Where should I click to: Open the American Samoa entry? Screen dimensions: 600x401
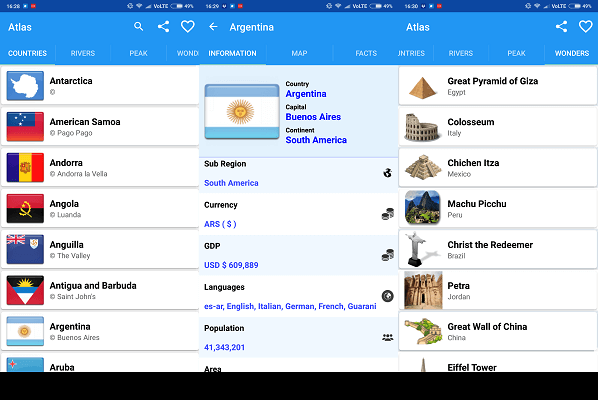tap(100, 127)
